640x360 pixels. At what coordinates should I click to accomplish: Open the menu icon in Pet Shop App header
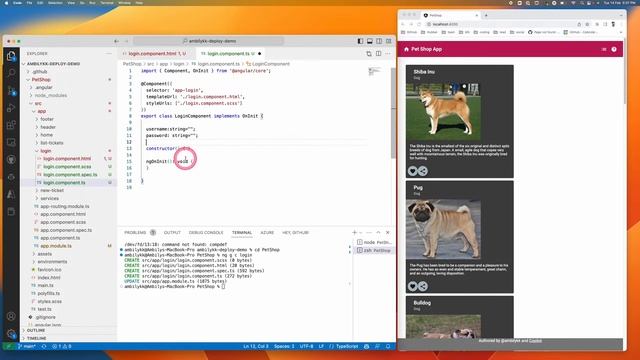click(x=604, y=49)
